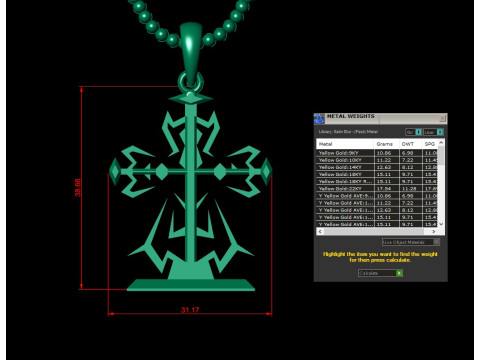Sort by the DWT column header
Image resolution: width=480 pixels, height=360 pixels.
(x=411, y=144)
